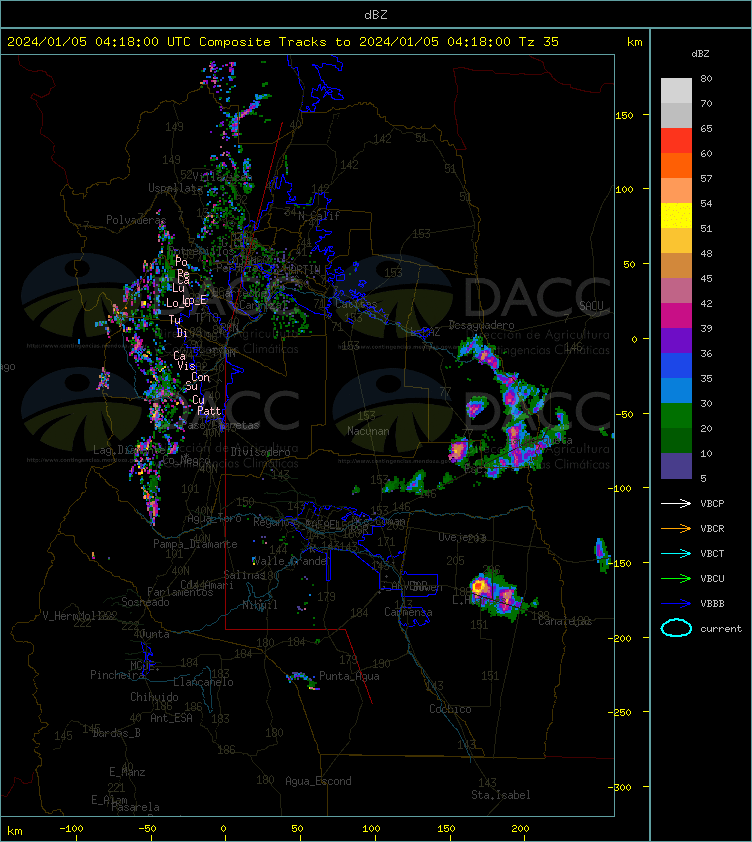
Task: Click the SACU map label
Action: pyautogui.click(x=591, y=306)
